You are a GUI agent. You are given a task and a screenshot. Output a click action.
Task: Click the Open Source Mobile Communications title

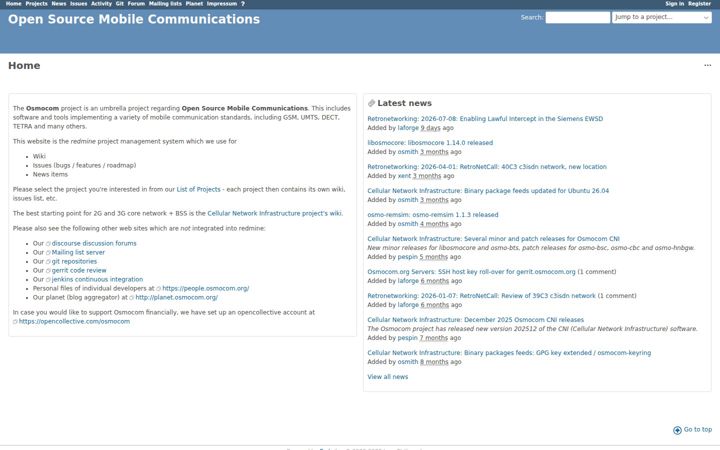pyautogui.click(x=134, y=19)
